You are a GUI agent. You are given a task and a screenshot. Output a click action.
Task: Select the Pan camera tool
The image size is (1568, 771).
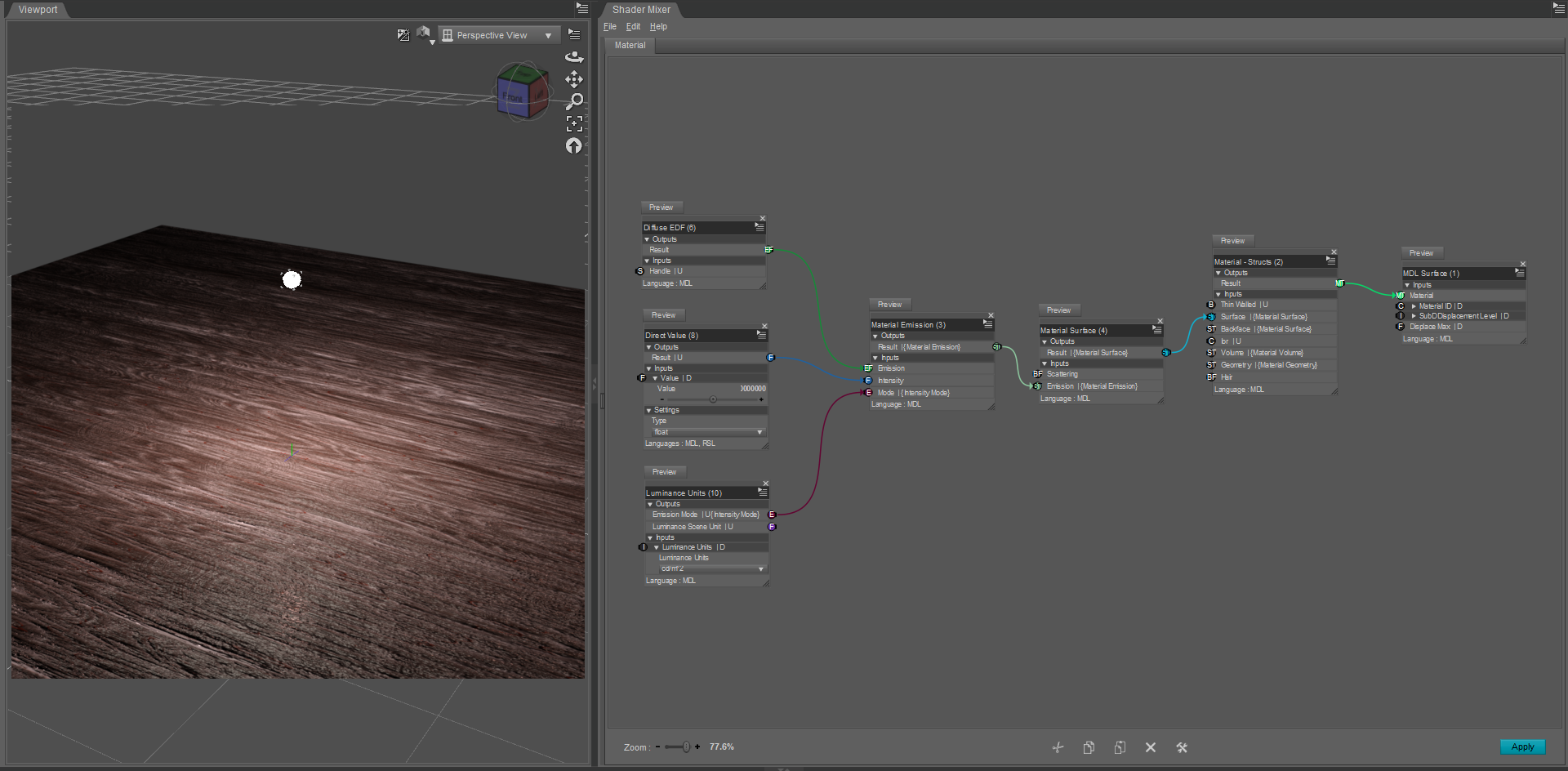(574, 79)
